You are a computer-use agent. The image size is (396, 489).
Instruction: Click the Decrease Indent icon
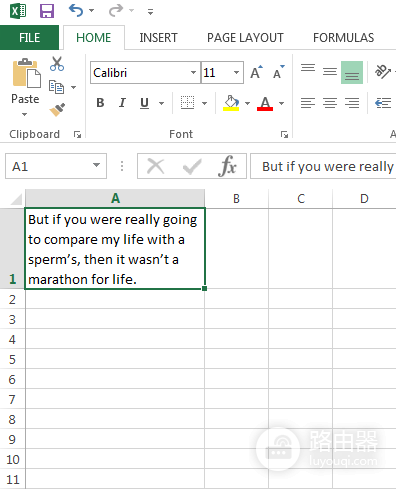[383, 103]
